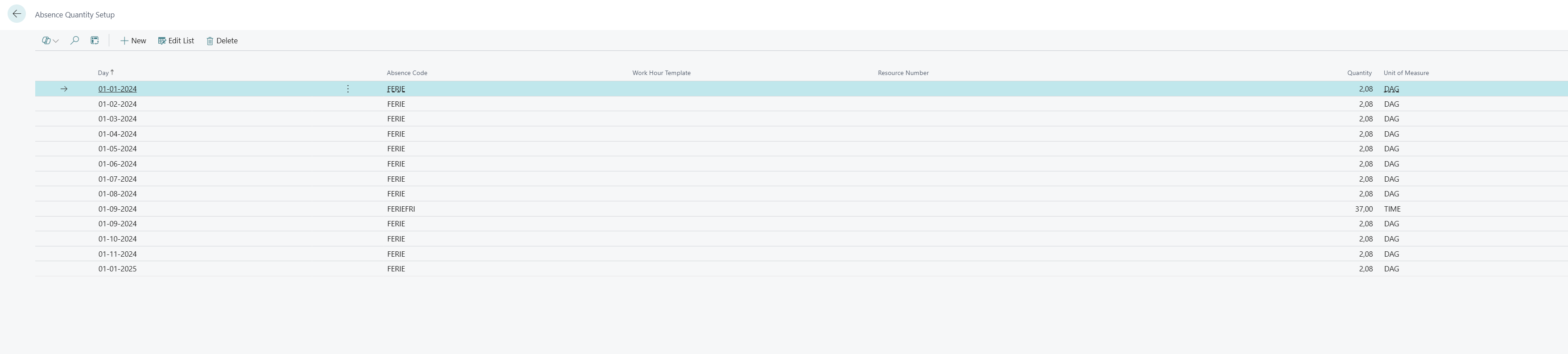This screenshot has width=1568, height=354.
Task: Switch to Edit List mode
Action: (x=176, y=41)
